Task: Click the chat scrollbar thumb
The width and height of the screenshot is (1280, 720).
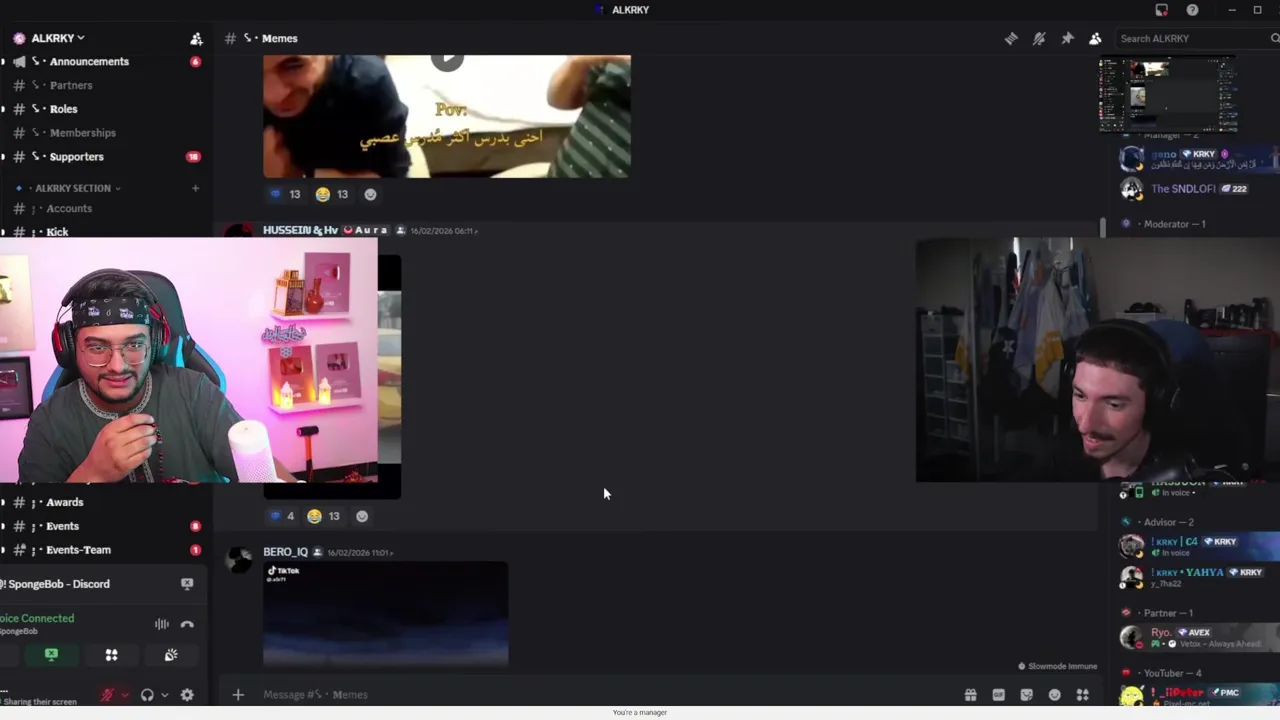Action: click(x=1103, y=228)
